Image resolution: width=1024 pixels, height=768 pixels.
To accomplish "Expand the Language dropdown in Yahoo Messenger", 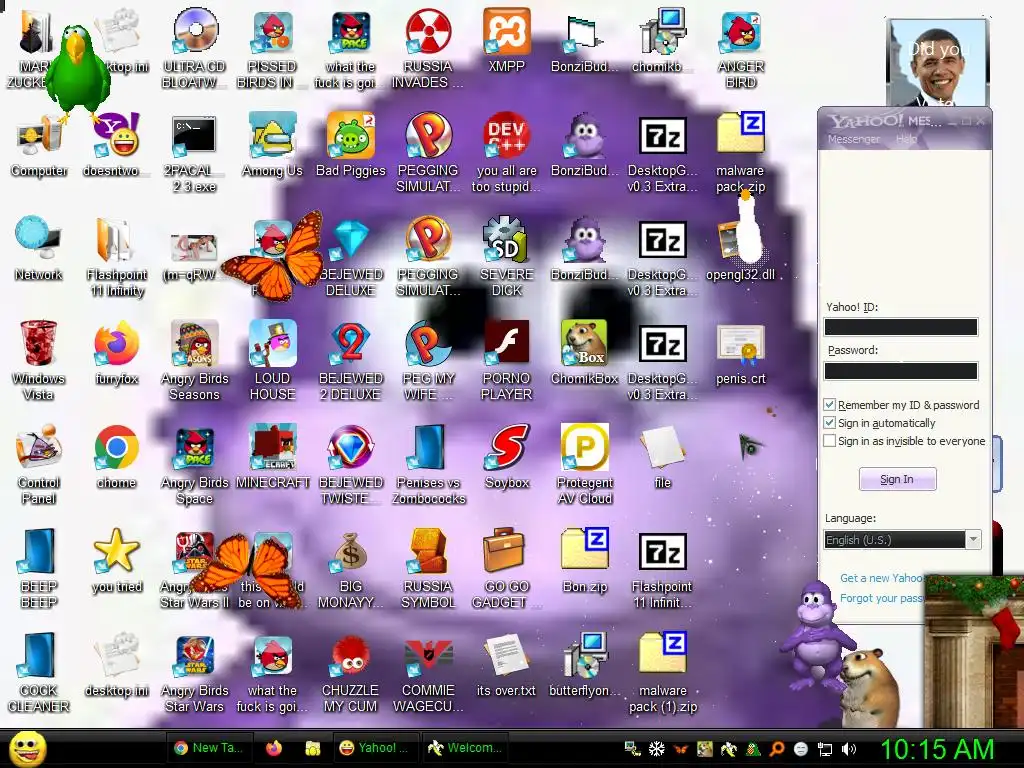I will coord(973,540).
